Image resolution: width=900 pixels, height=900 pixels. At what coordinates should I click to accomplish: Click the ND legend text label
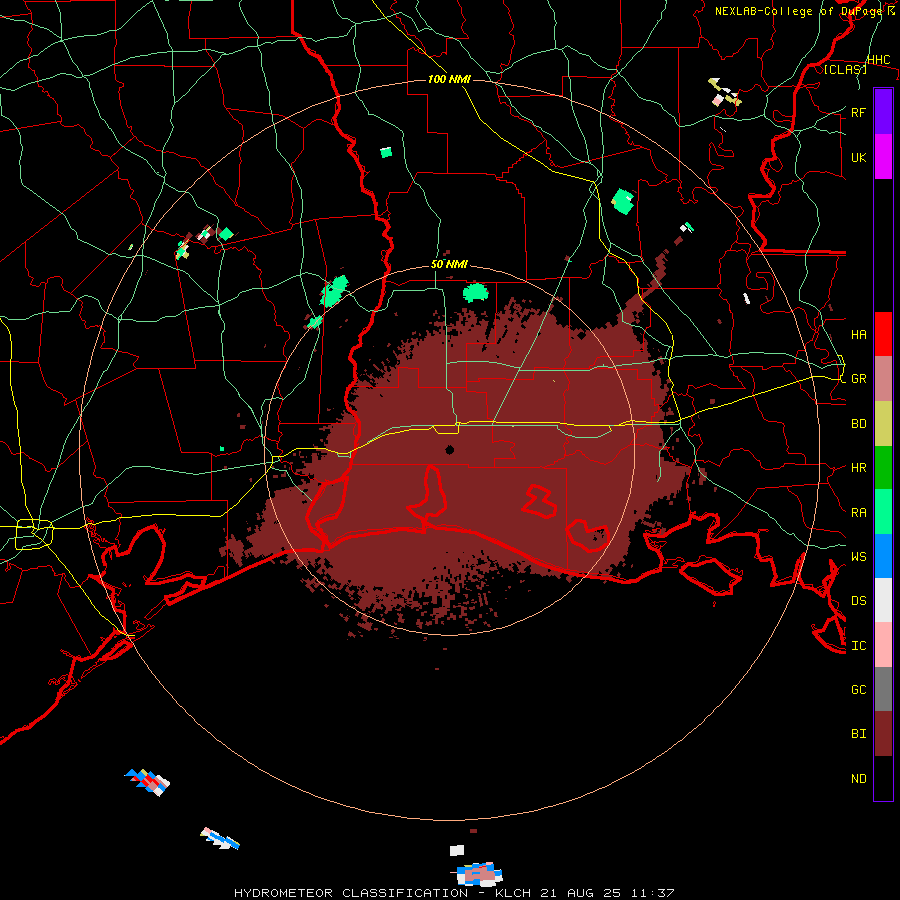(x=858, y=778)
